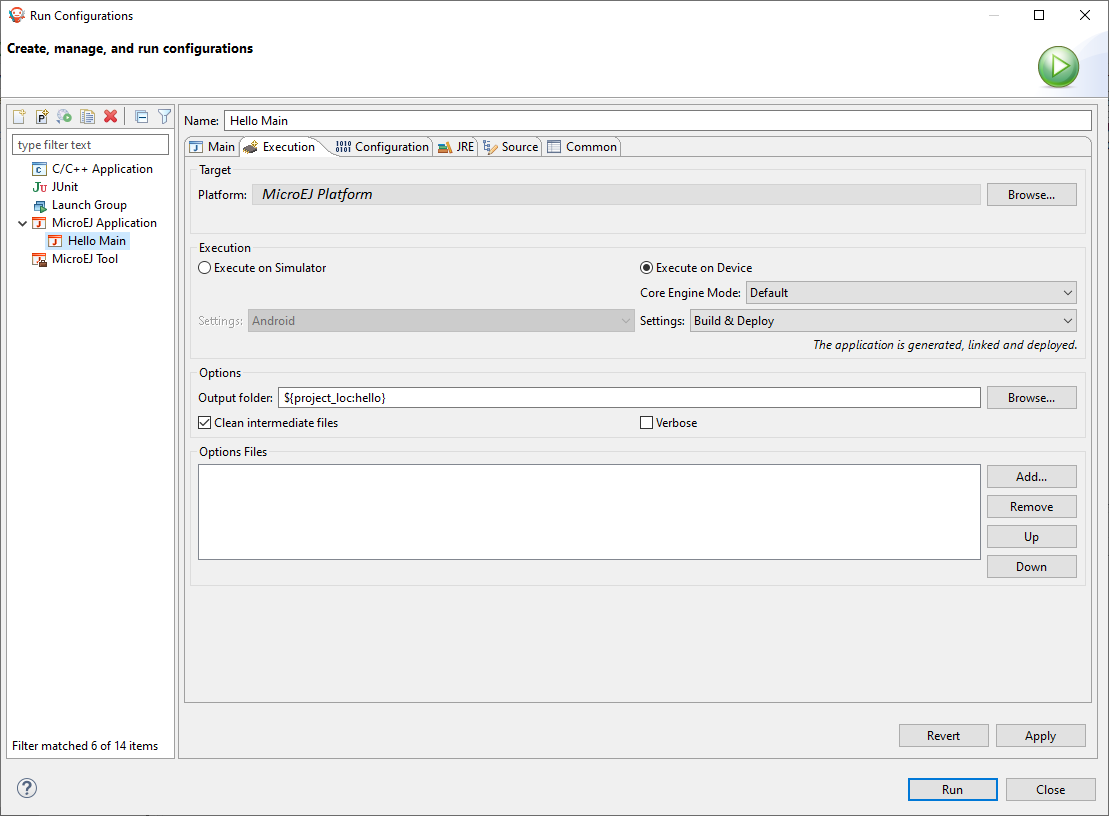Open the filter launch configurations funnel icon
The width and height of the screenshot is (1109, 816).
[164, 116]
